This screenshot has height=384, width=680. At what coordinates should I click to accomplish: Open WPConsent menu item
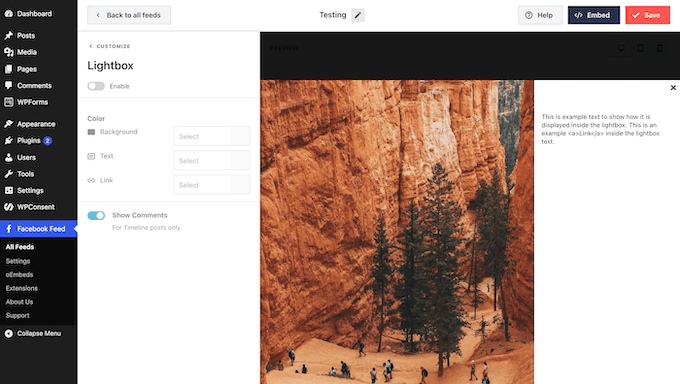click(x=39, y=207)
